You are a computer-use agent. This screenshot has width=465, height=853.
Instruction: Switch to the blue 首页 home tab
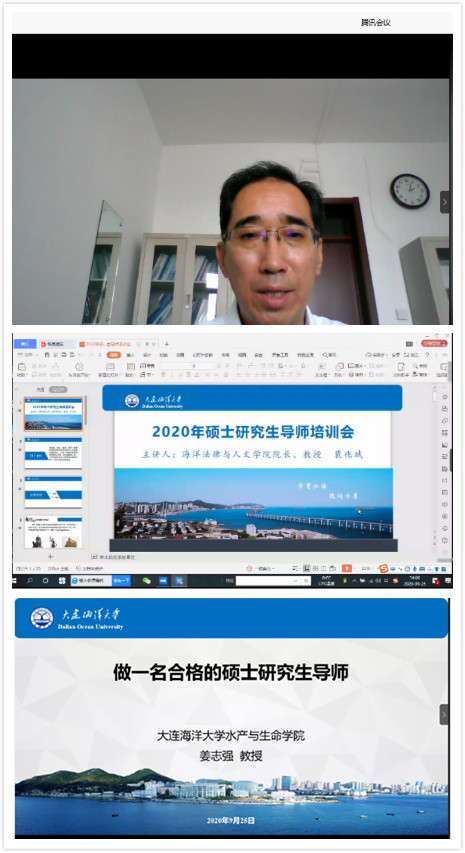pos(24,344)
